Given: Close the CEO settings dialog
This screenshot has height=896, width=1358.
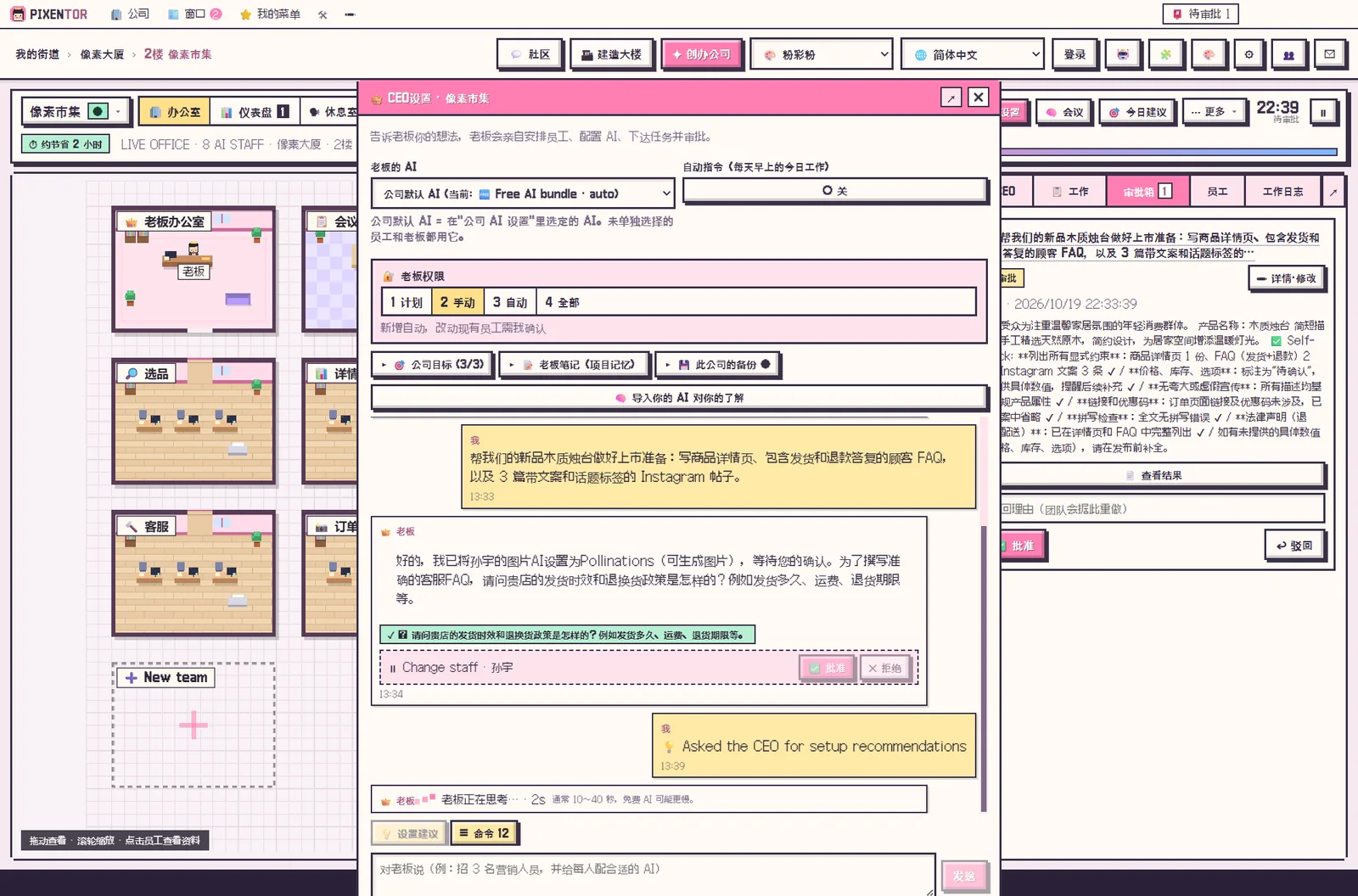Looking at the screenshot, I should point(979,98).
